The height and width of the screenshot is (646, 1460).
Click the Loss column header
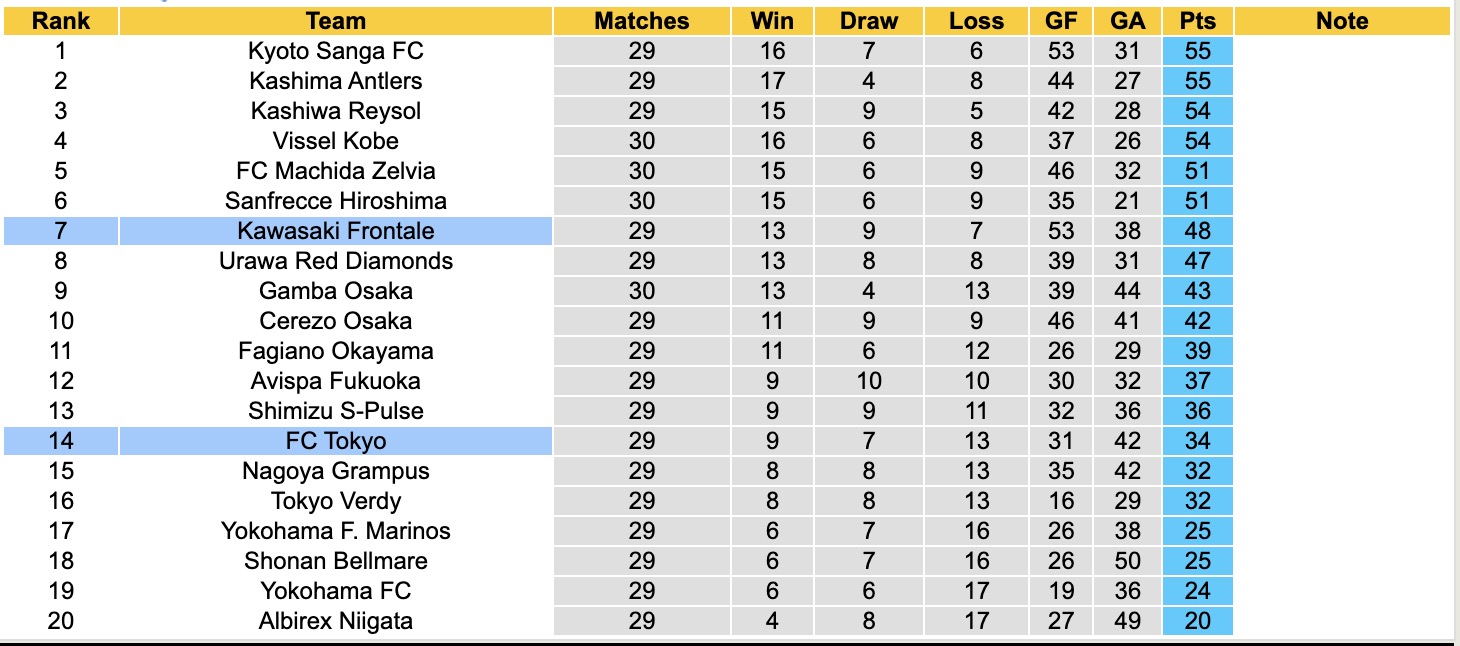click(x=976, y=21)
